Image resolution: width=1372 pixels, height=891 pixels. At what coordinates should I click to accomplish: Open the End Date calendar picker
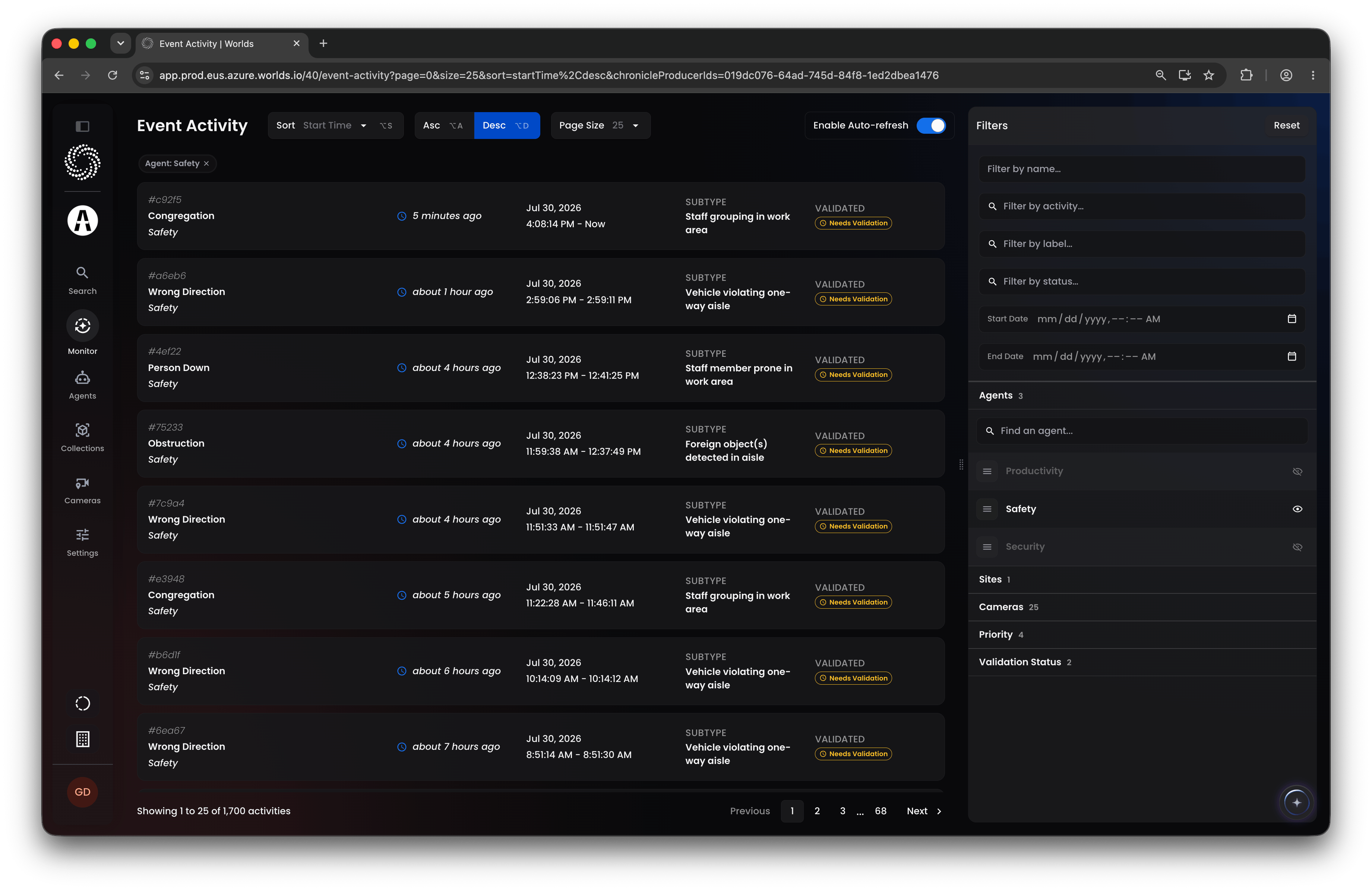pos(1292,356)
